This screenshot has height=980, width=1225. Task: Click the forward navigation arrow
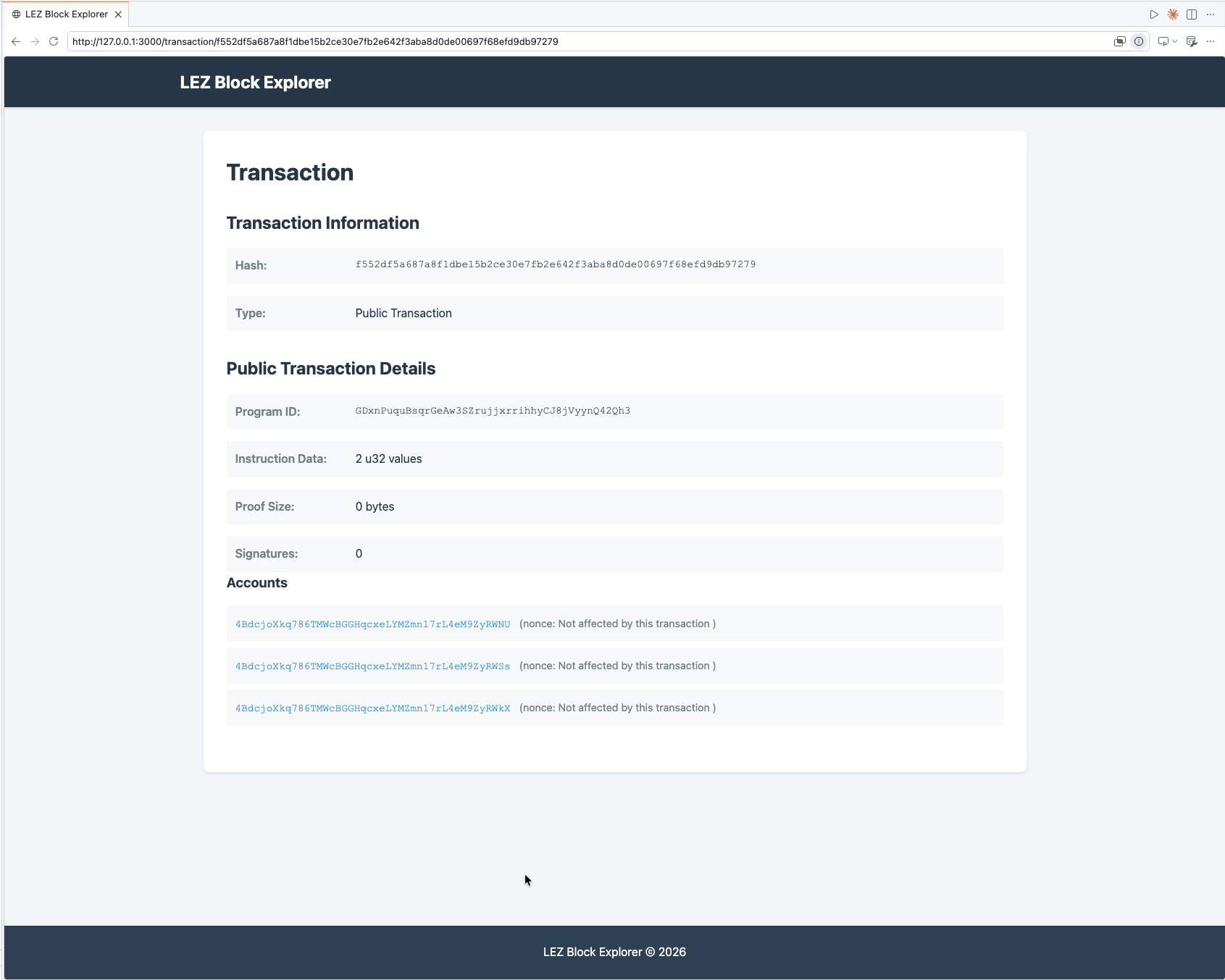[x=35, y=41]
